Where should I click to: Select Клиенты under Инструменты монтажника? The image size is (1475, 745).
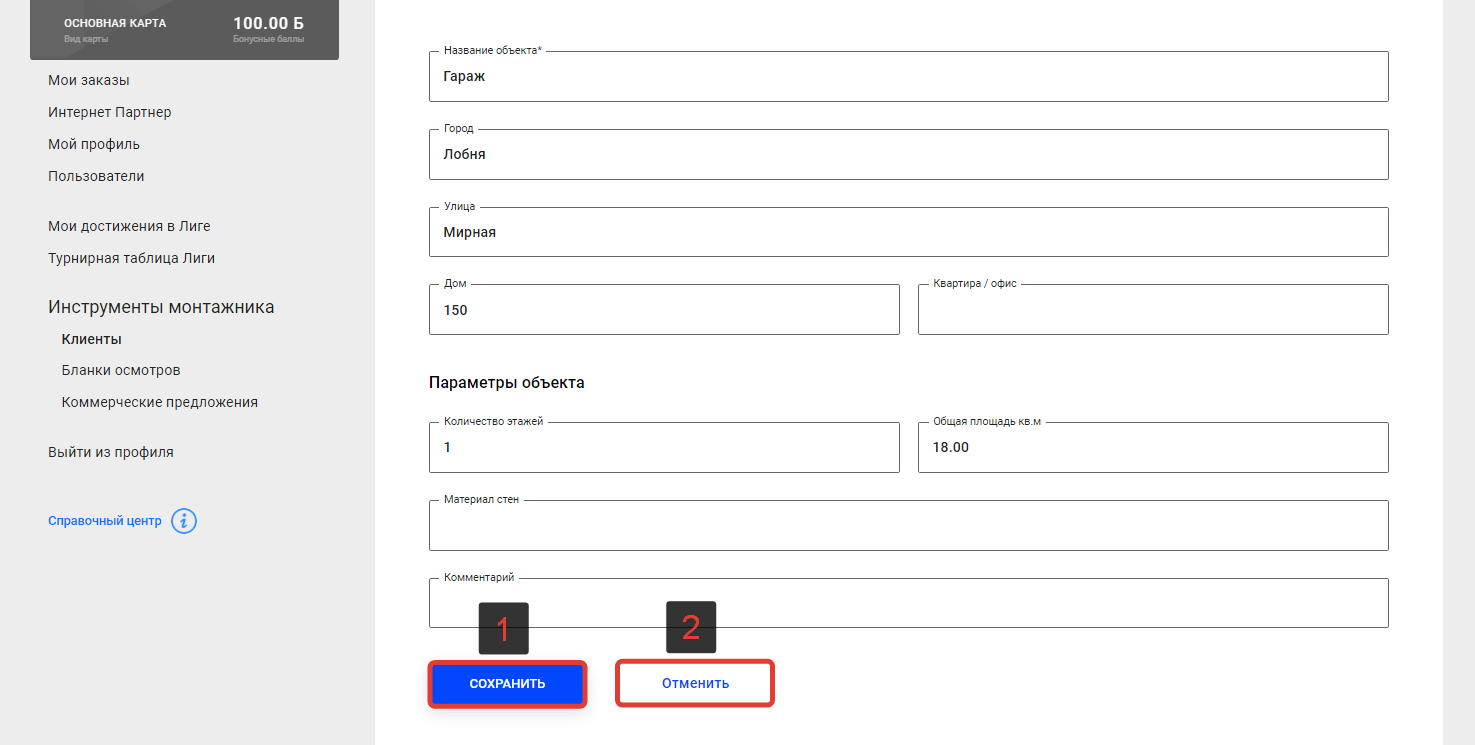[91, 339]
